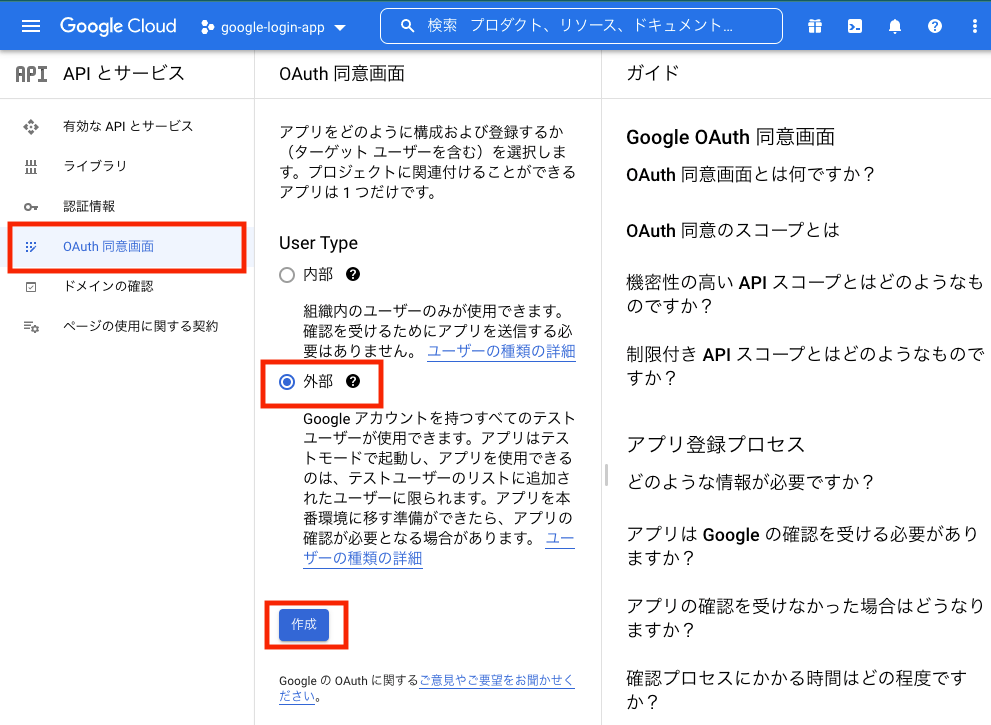This screenshot has height=725, width=991.
Task: Select the 外部 user type radio button
Action: pos(287,382)
